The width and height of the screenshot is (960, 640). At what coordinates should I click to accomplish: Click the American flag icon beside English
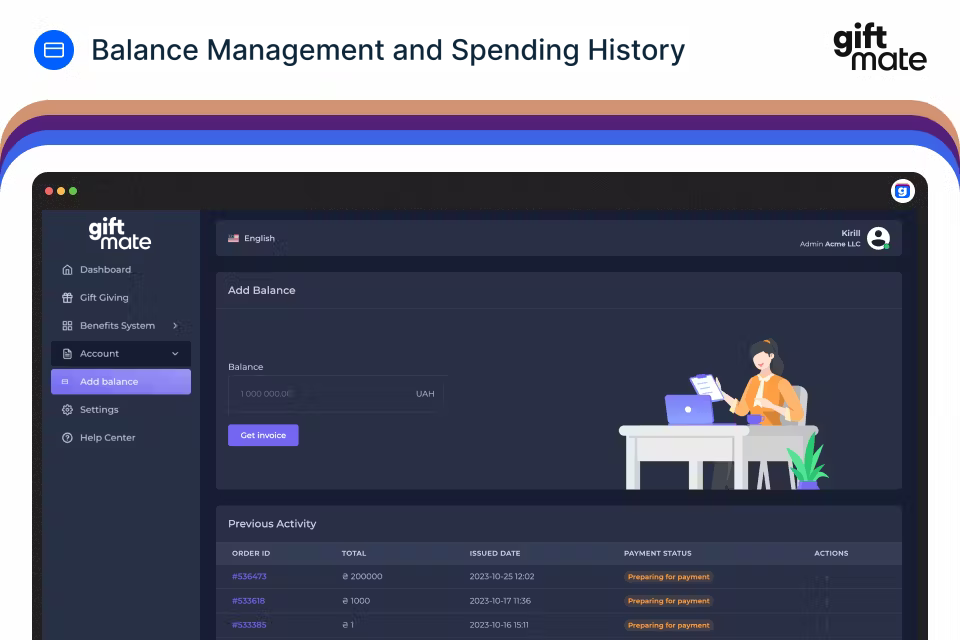click(x=232, y=238)
